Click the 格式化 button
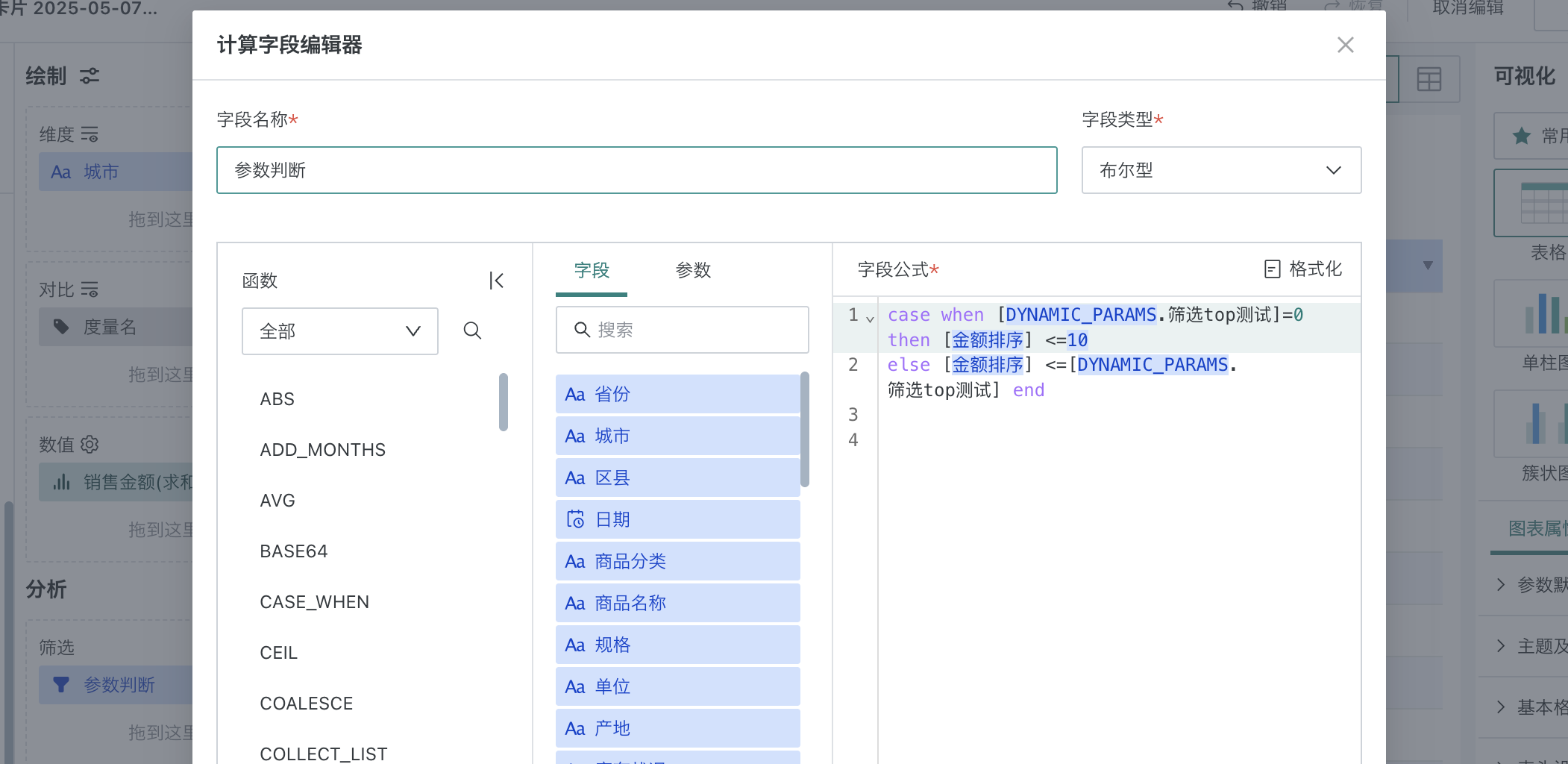This screenshot has height=764, width=1568. tap(1302, 269)
